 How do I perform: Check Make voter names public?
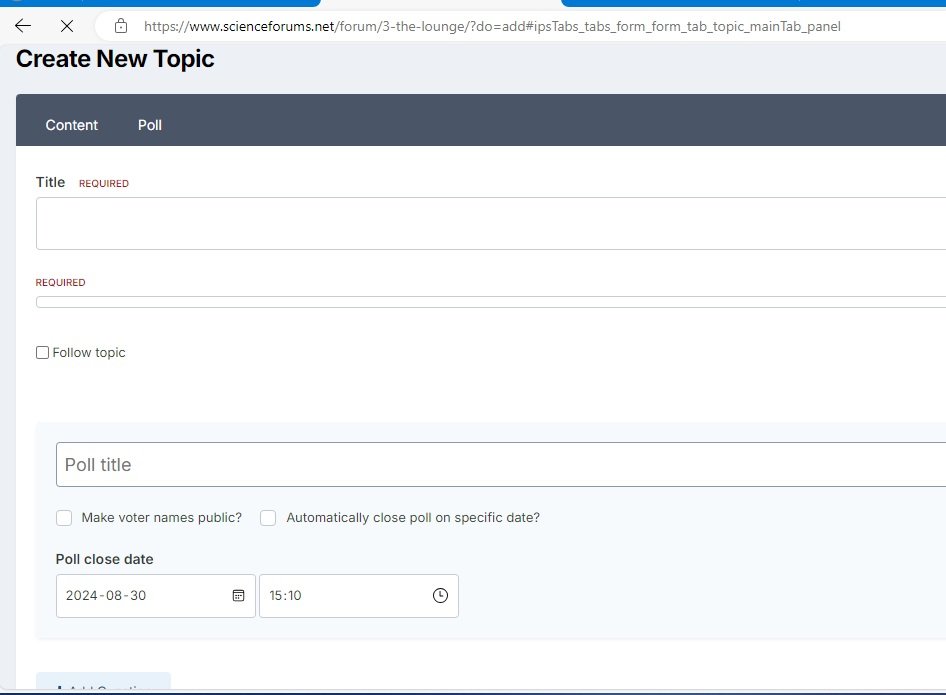[64, 518]
